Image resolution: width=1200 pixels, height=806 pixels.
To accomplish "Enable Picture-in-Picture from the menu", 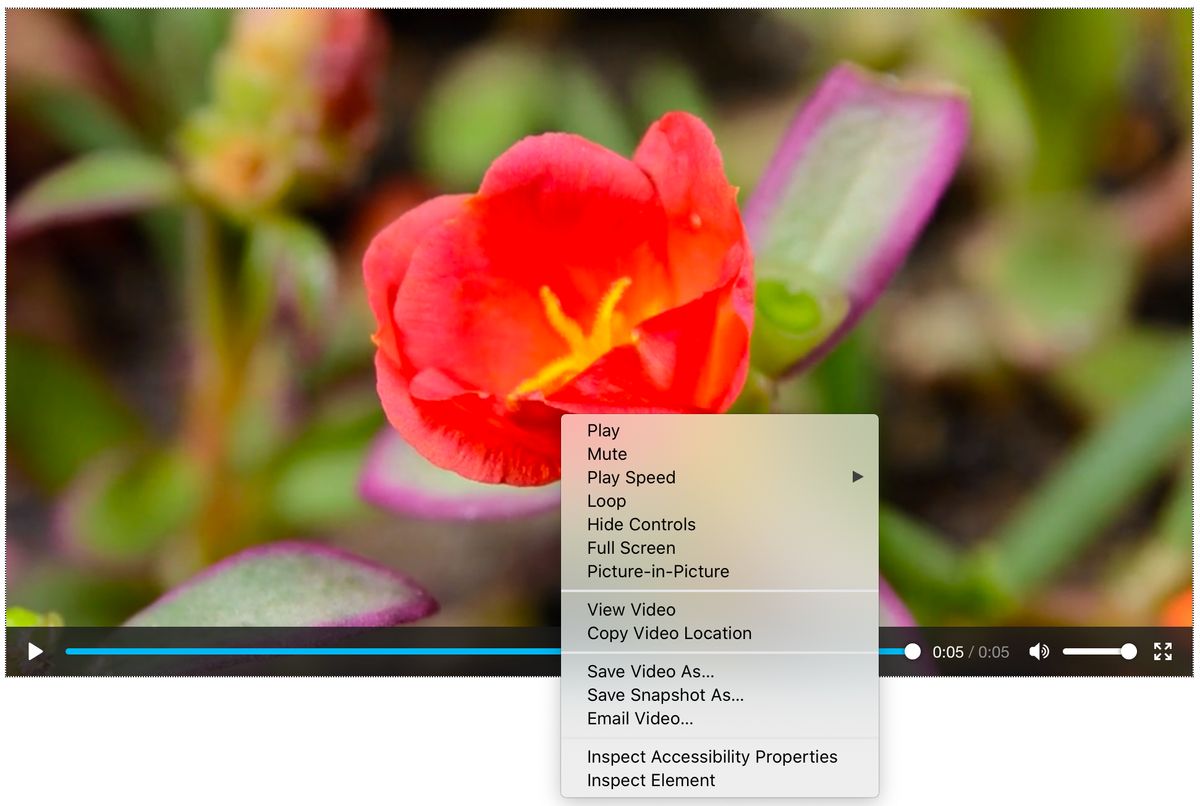I will (x=658, y=572).
